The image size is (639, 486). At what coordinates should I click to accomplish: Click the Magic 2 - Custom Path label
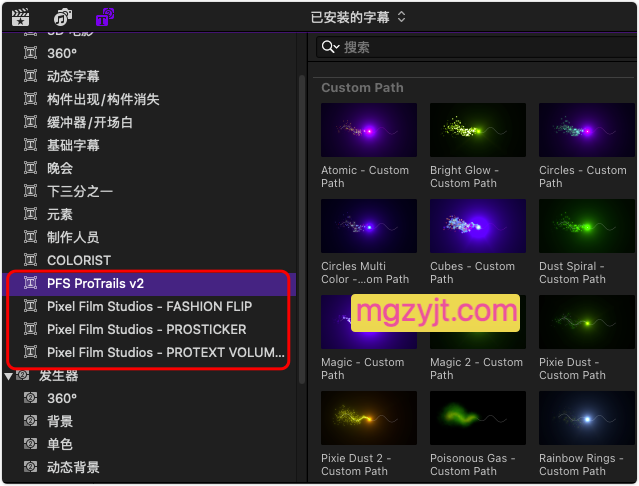[476, 369]
